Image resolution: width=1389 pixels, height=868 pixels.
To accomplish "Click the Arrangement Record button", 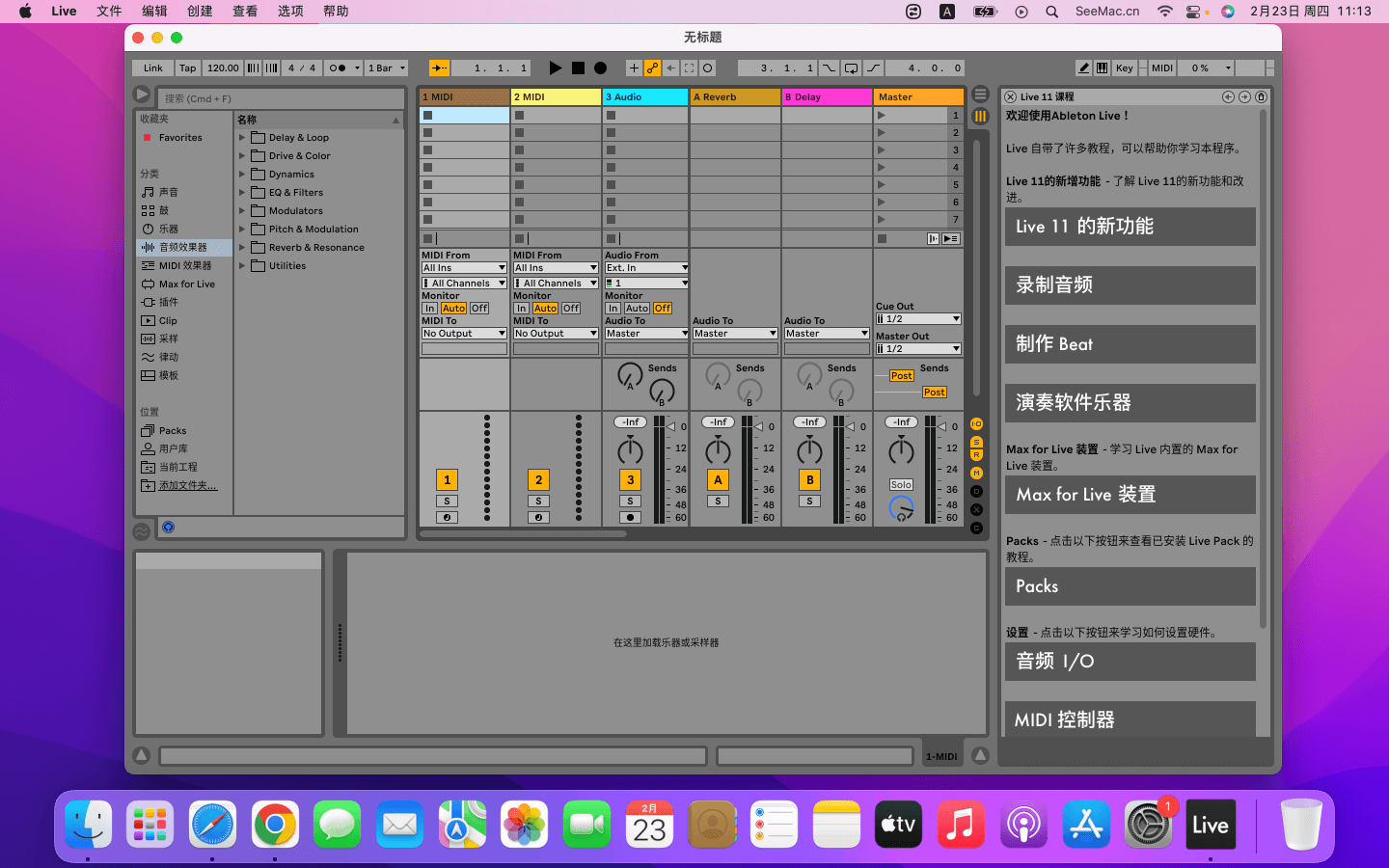I will tap(600, 68).
